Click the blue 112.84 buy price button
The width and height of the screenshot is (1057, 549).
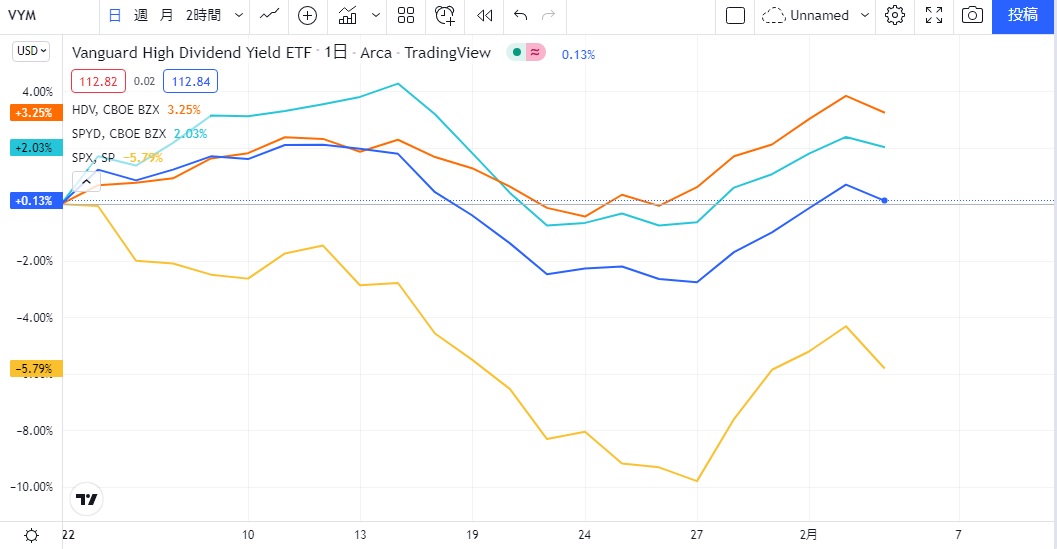191,82
